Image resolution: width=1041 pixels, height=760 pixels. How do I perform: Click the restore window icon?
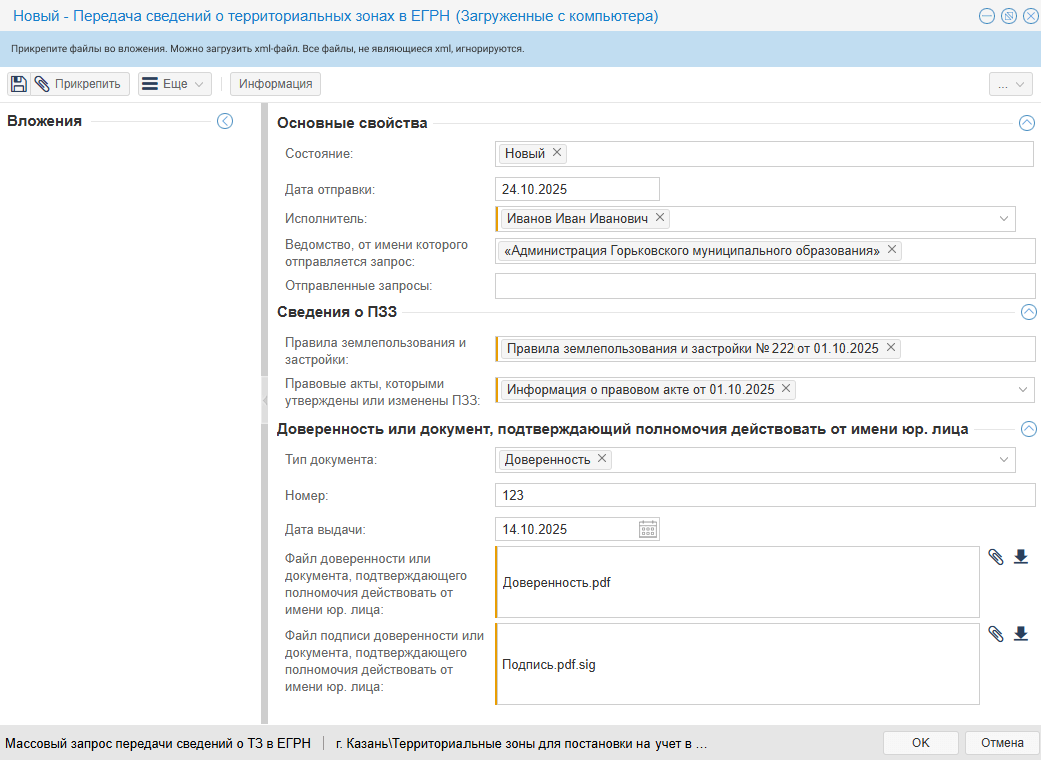pos(1009,16)
